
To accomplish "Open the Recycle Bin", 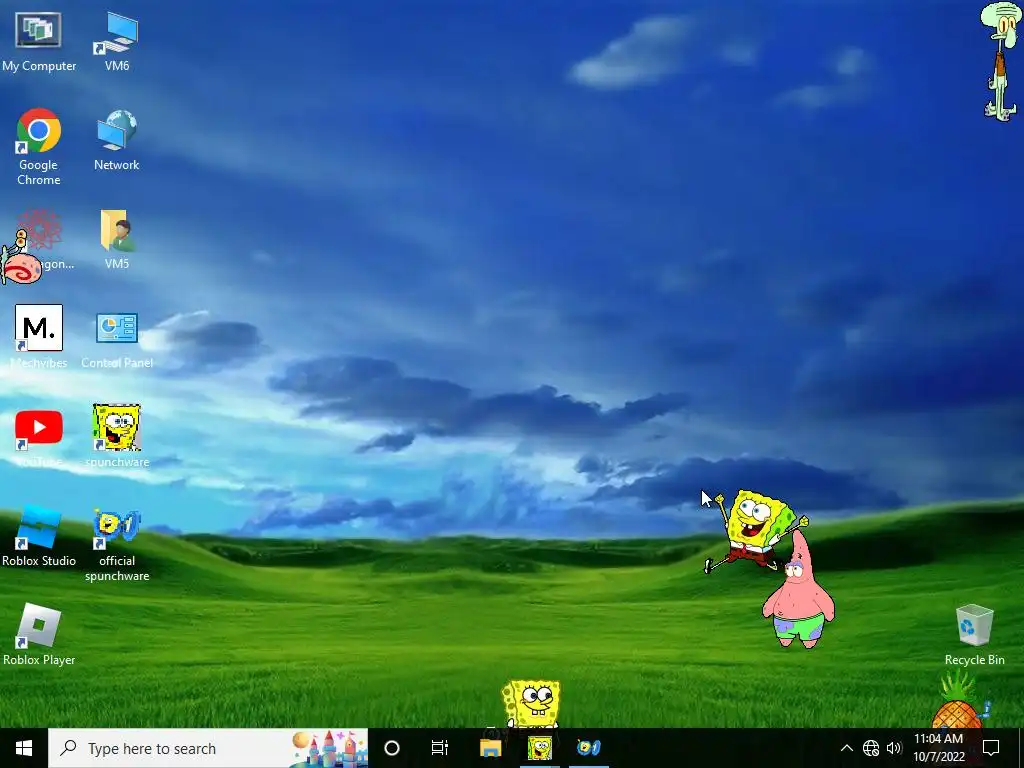I will tap(974, 634).
